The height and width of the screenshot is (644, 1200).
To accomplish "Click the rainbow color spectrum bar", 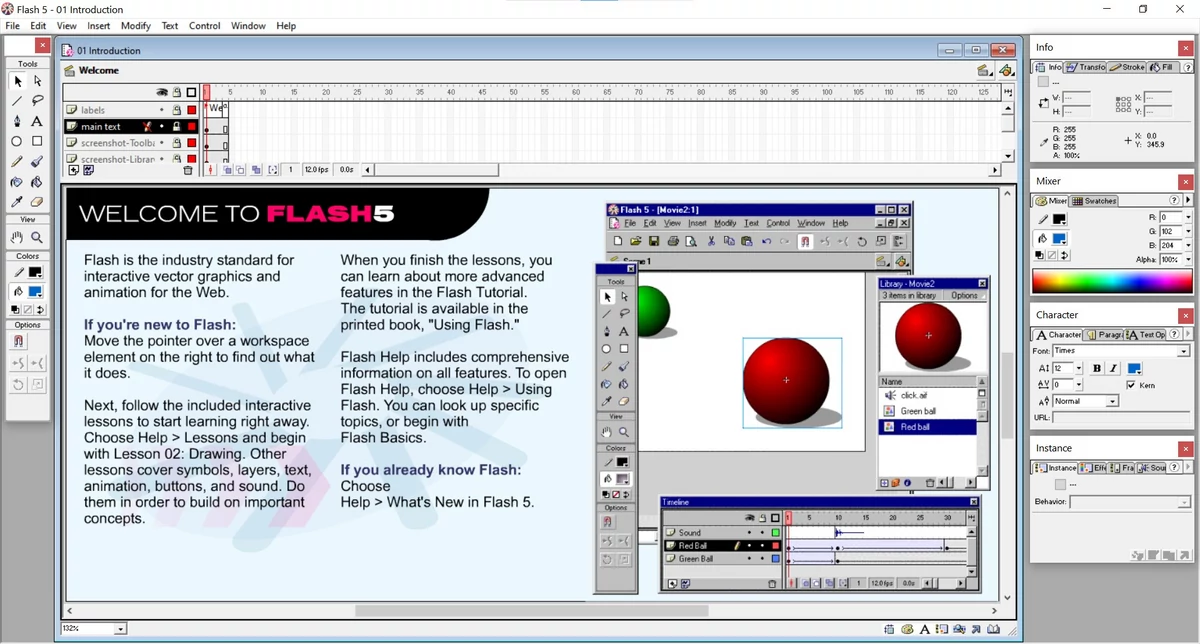I will 1112,281.
